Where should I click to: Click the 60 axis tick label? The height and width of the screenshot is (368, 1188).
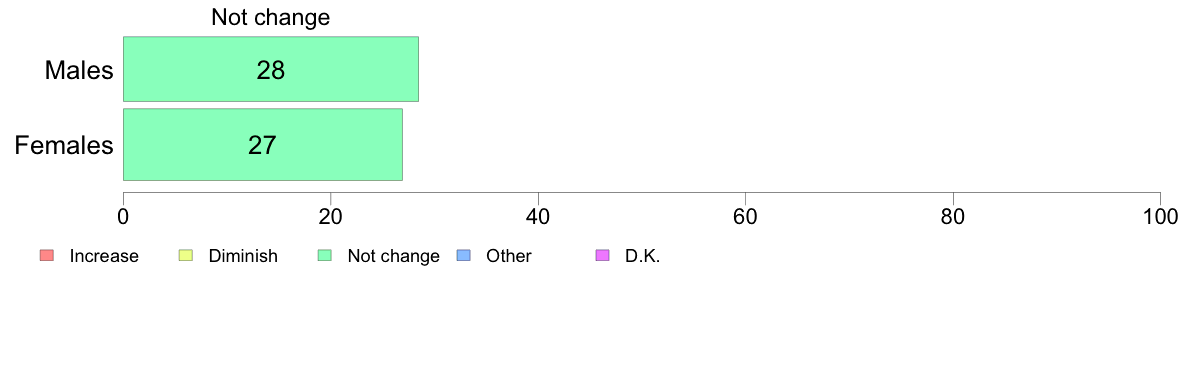pos(746,216)
